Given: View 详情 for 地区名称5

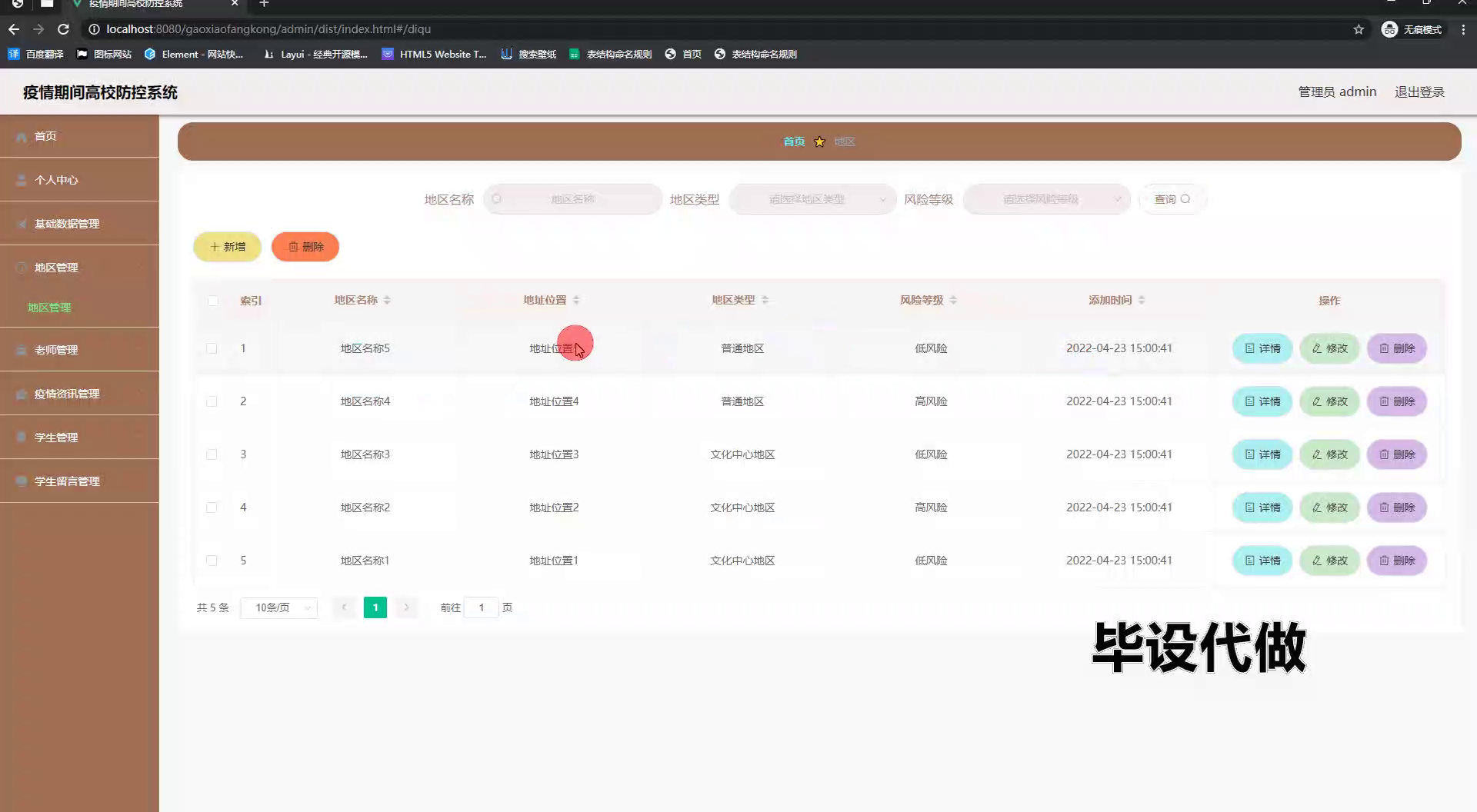Looking at the screenshot, I should (x=1262, y=348).
